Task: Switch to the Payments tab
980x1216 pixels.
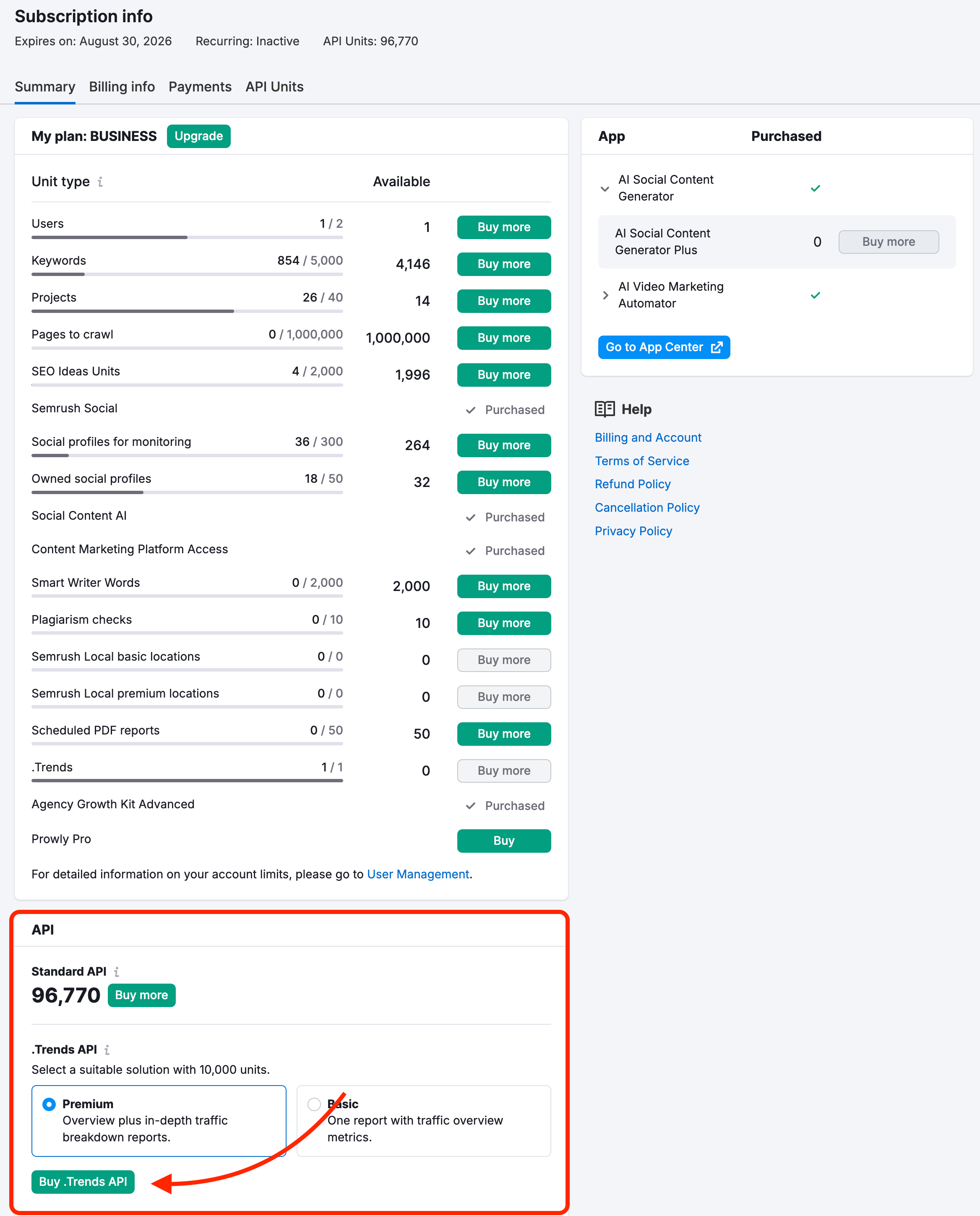Action: [x=200, y=86]
